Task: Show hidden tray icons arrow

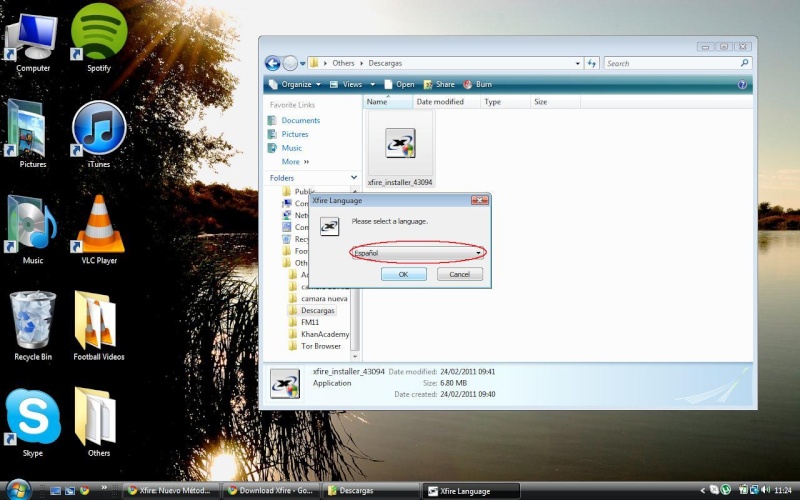Action: (703, 490)
